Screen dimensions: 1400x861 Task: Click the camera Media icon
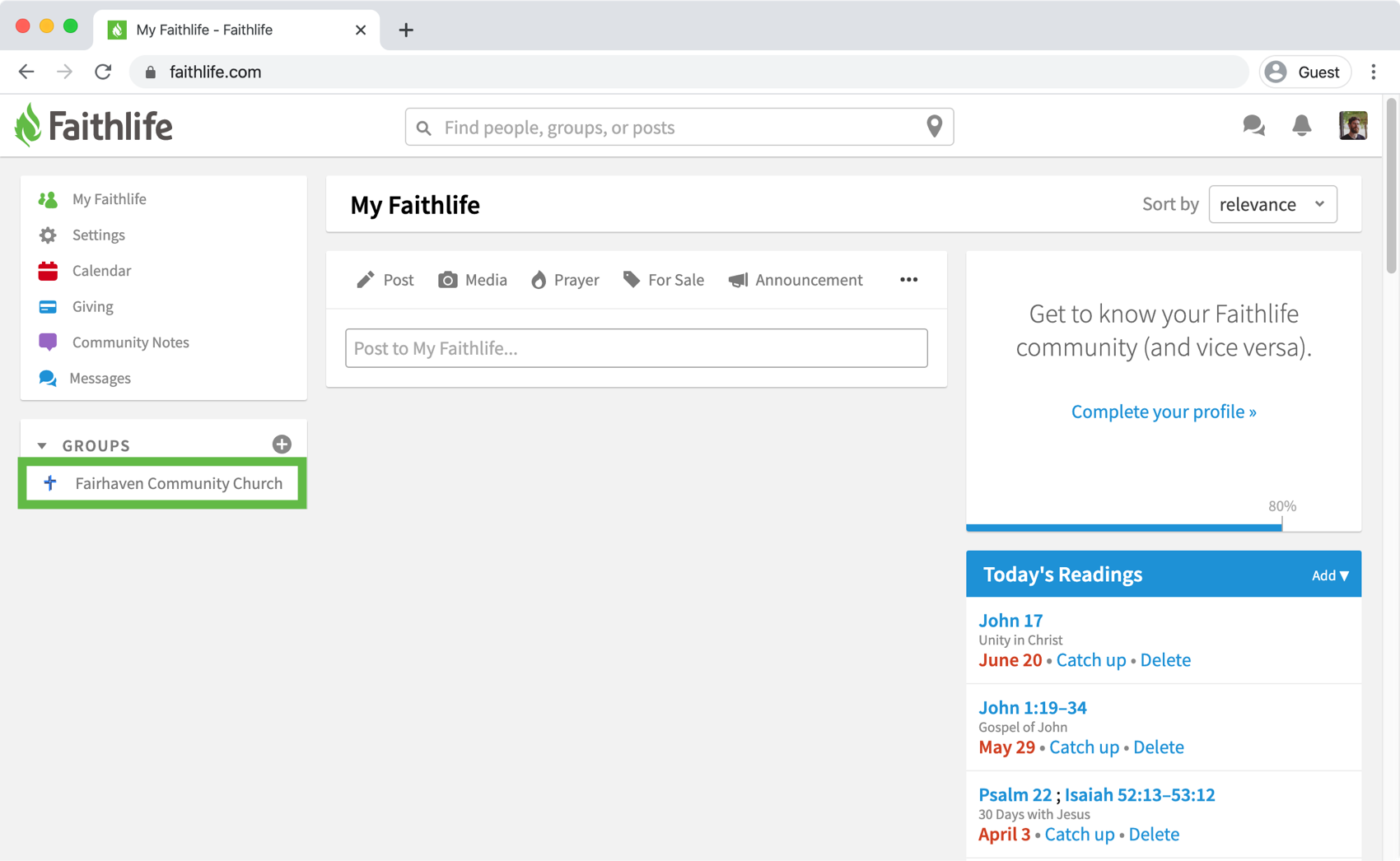tap(447, 280)
